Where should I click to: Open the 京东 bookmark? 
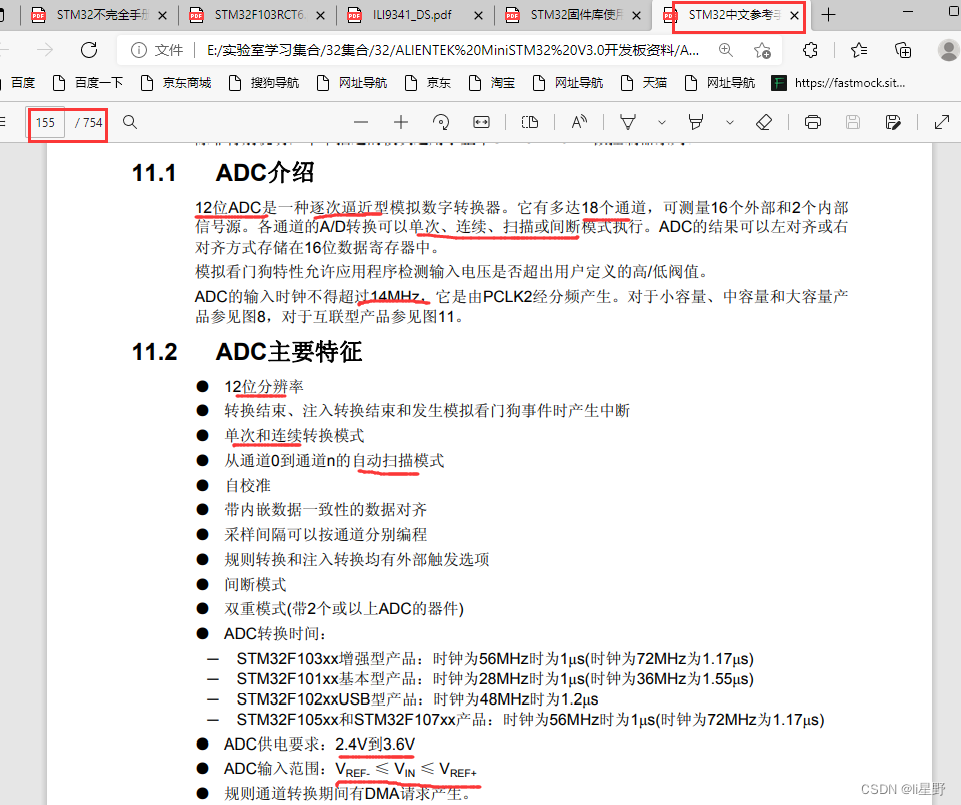428,83
